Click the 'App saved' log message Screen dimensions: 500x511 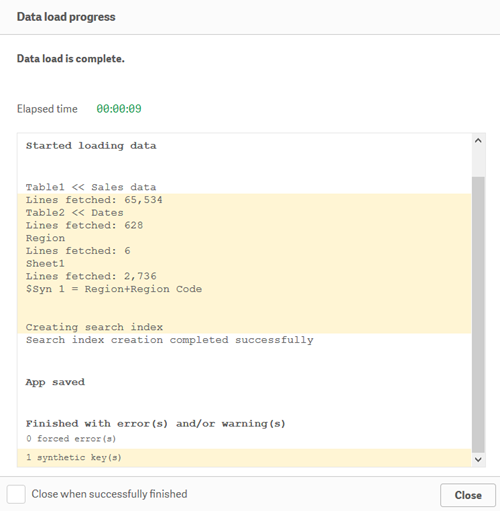pyautogui.click(x=55, y=382)
